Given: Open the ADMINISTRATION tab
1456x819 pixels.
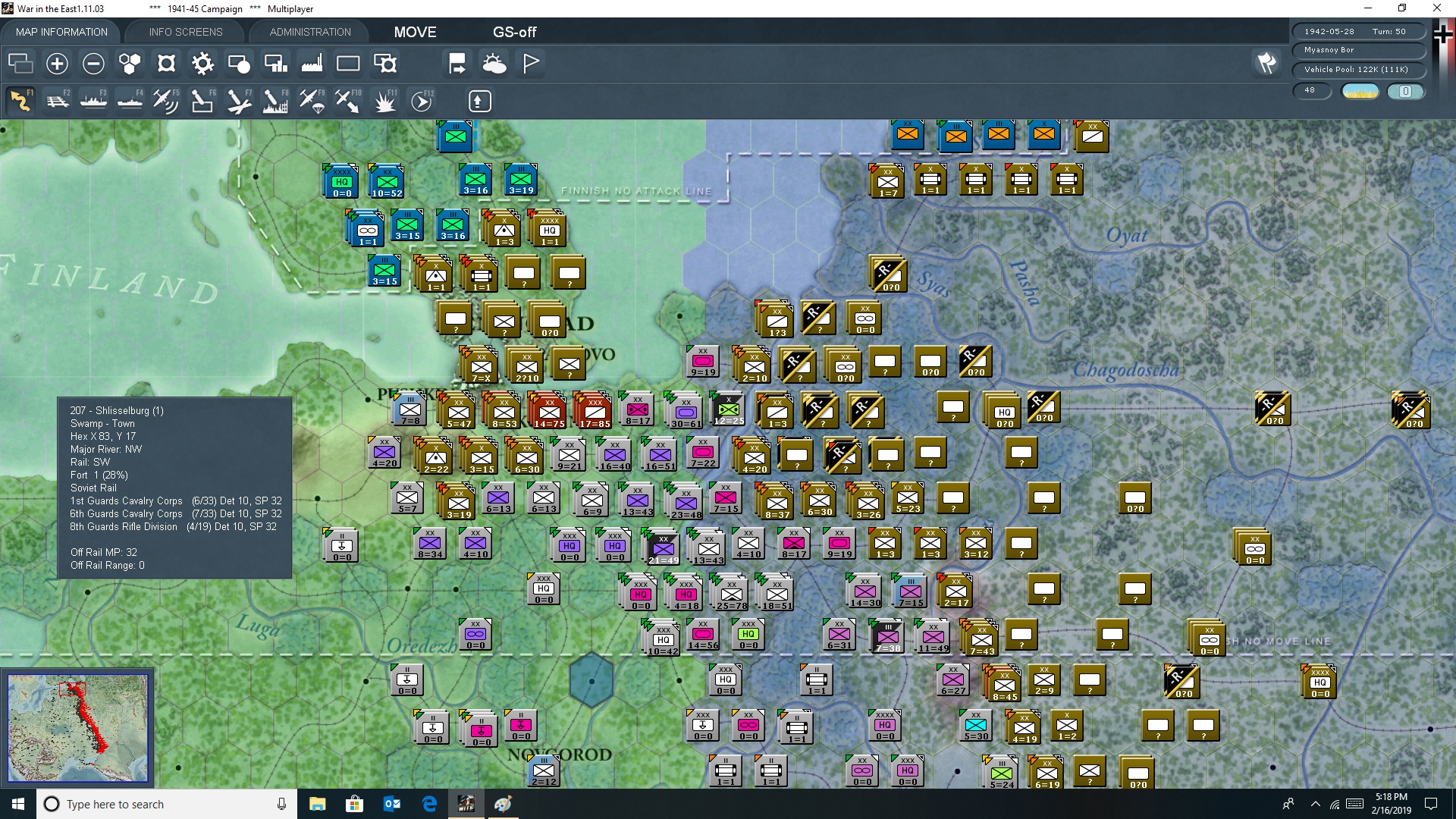Looking at the screenshot, I should click(310, 32).
